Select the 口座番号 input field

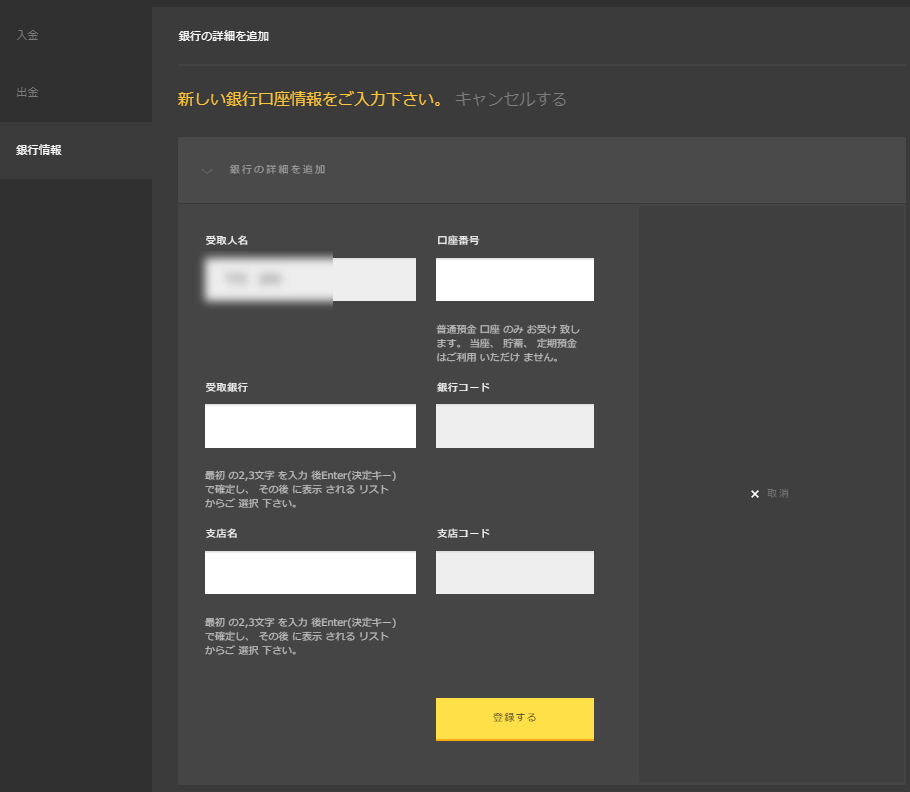[514, 279]
